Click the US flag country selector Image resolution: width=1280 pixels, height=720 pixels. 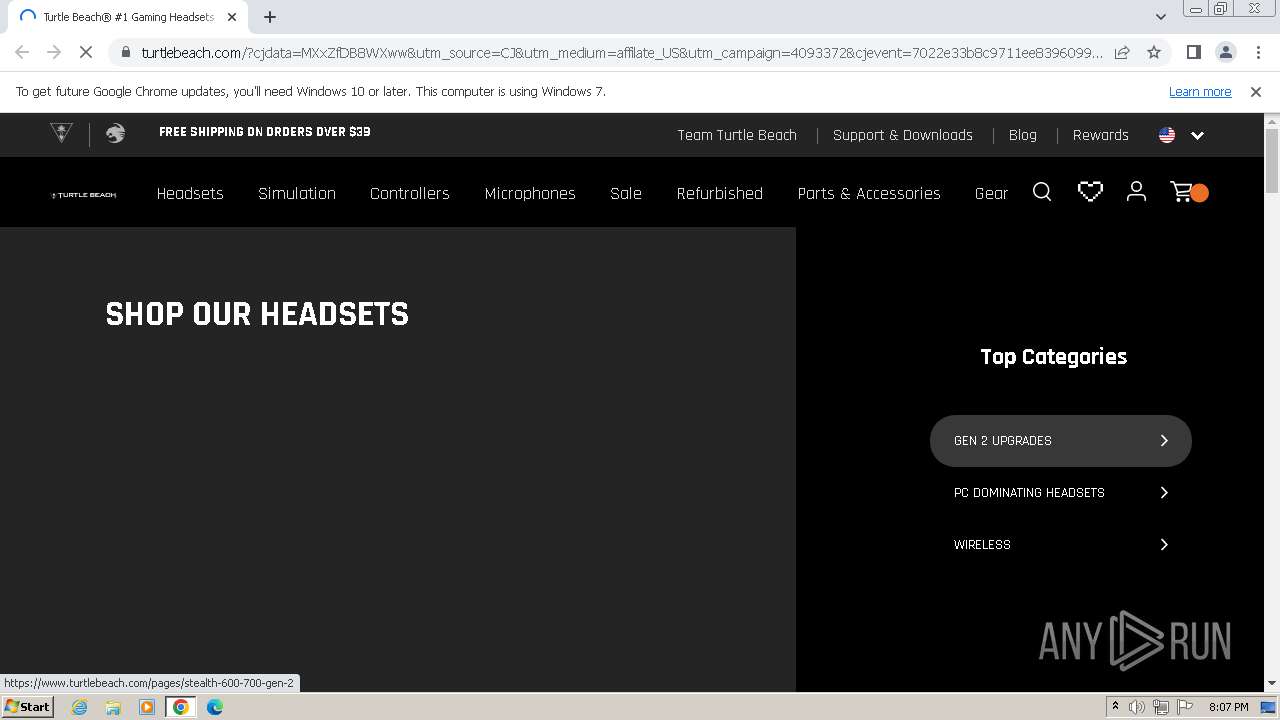1167,135
